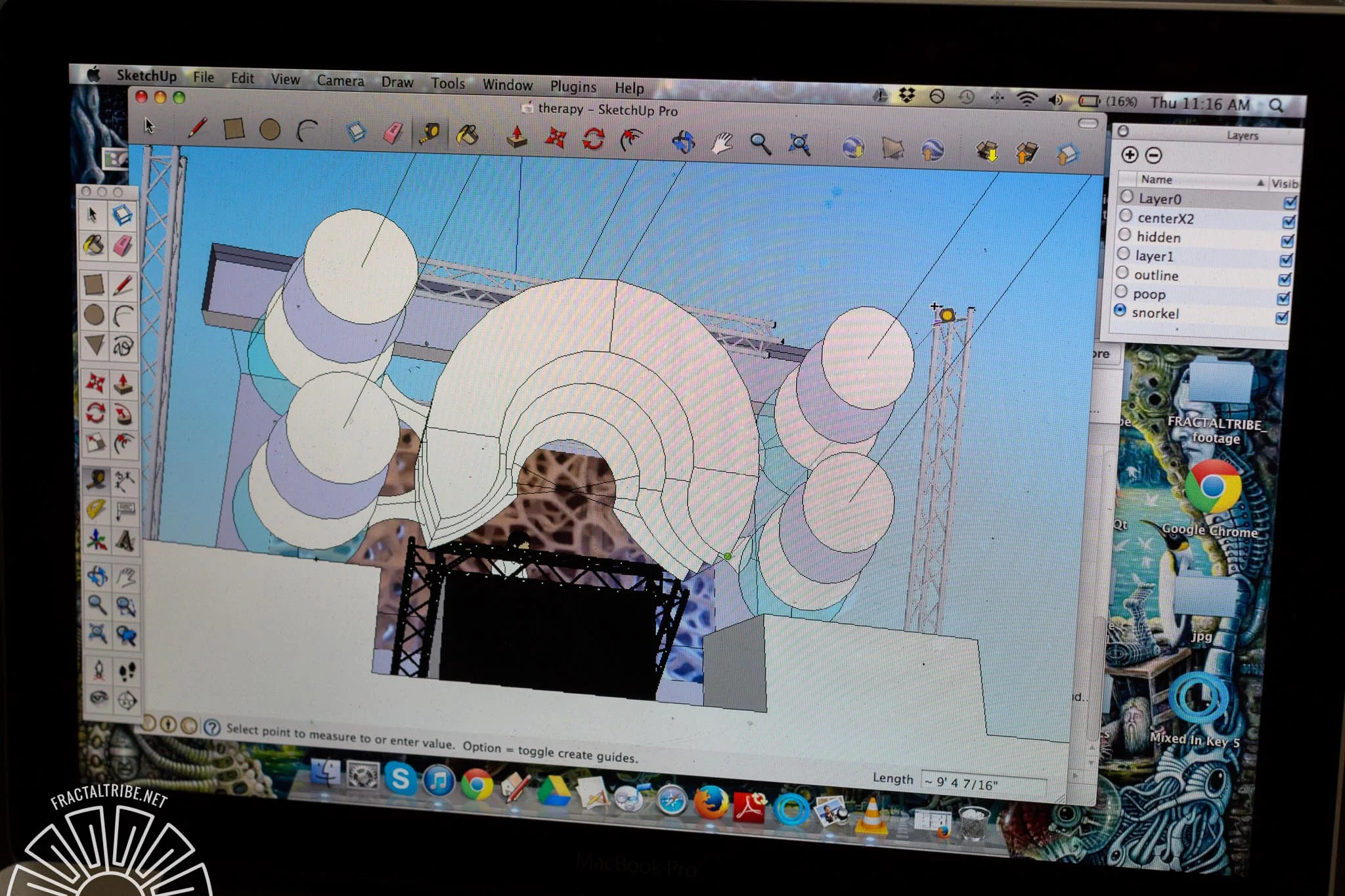Screen dimensions: 1345x896
Task: Select Paint Bucket in the top toolbar
Action: [x=468, y=135]
